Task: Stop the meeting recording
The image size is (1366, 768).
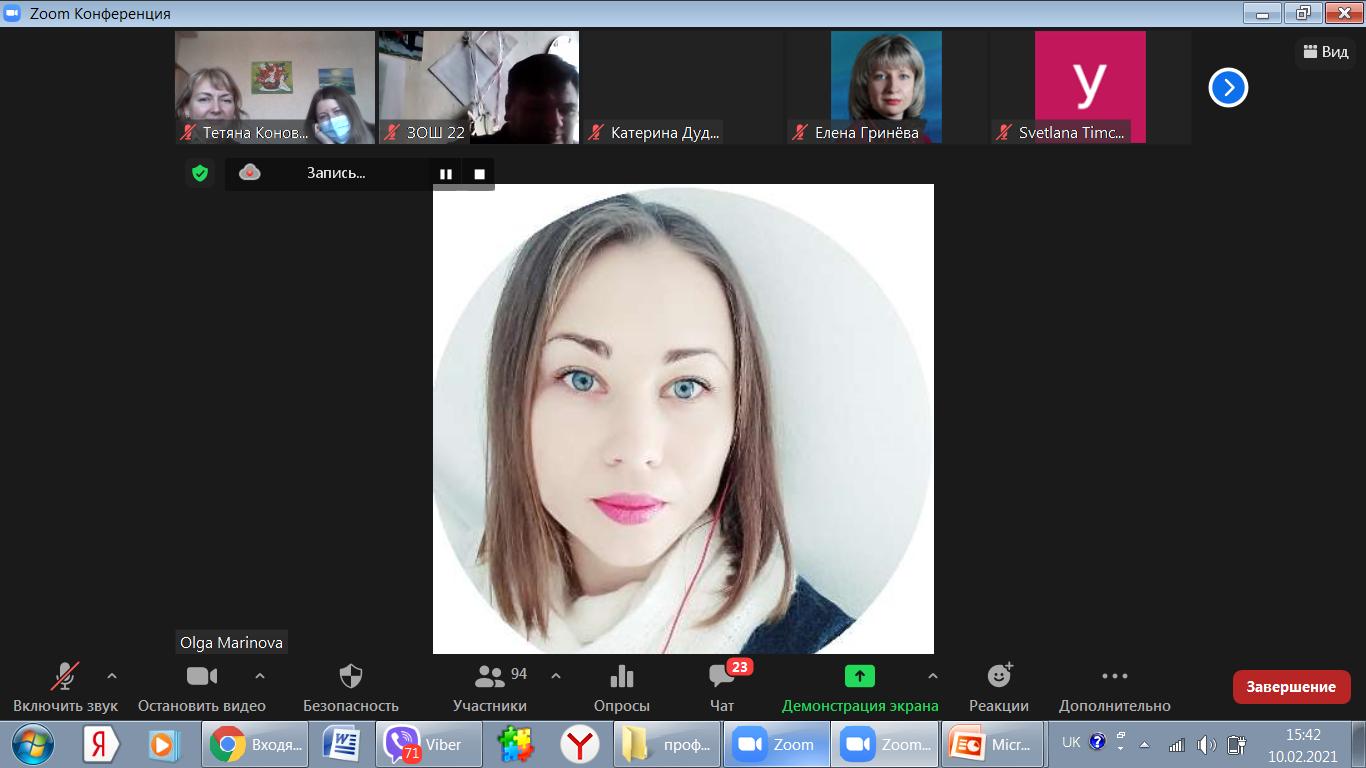Action: (x=479, y=174)
